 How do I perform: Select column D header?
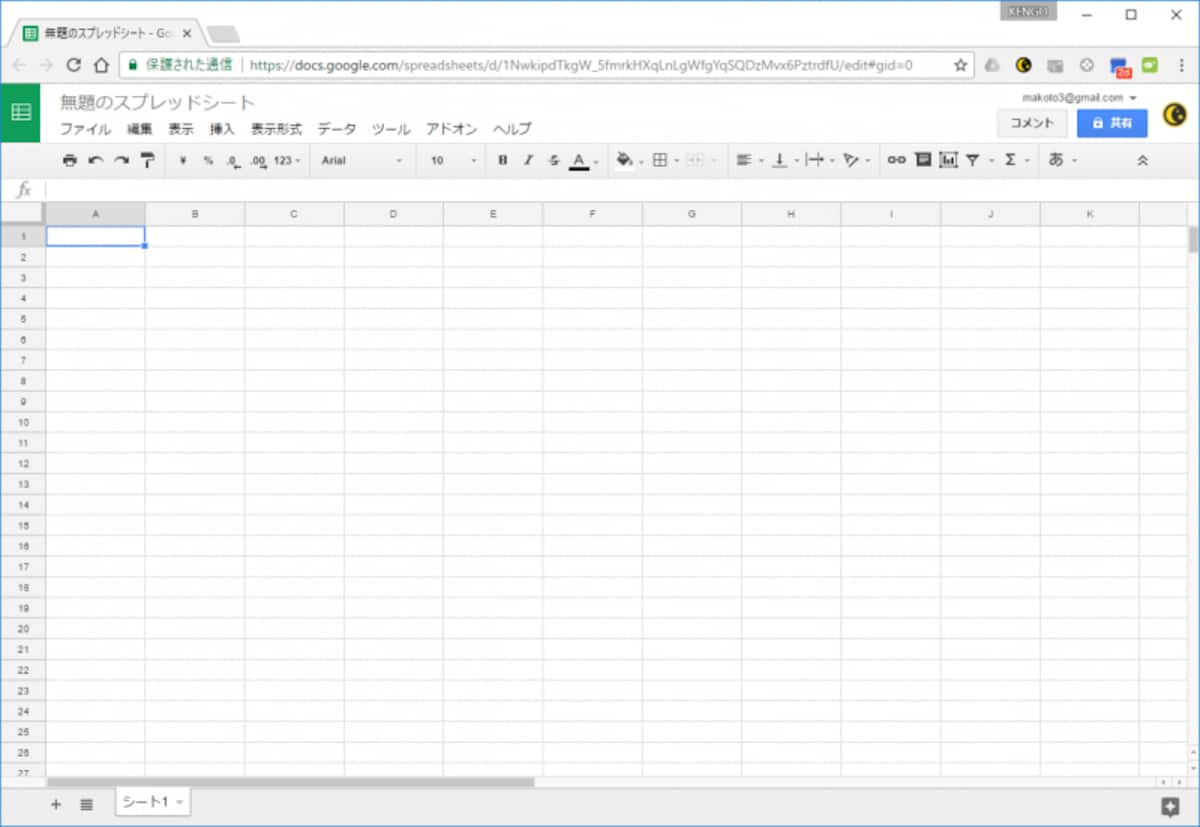click(394, 214)
